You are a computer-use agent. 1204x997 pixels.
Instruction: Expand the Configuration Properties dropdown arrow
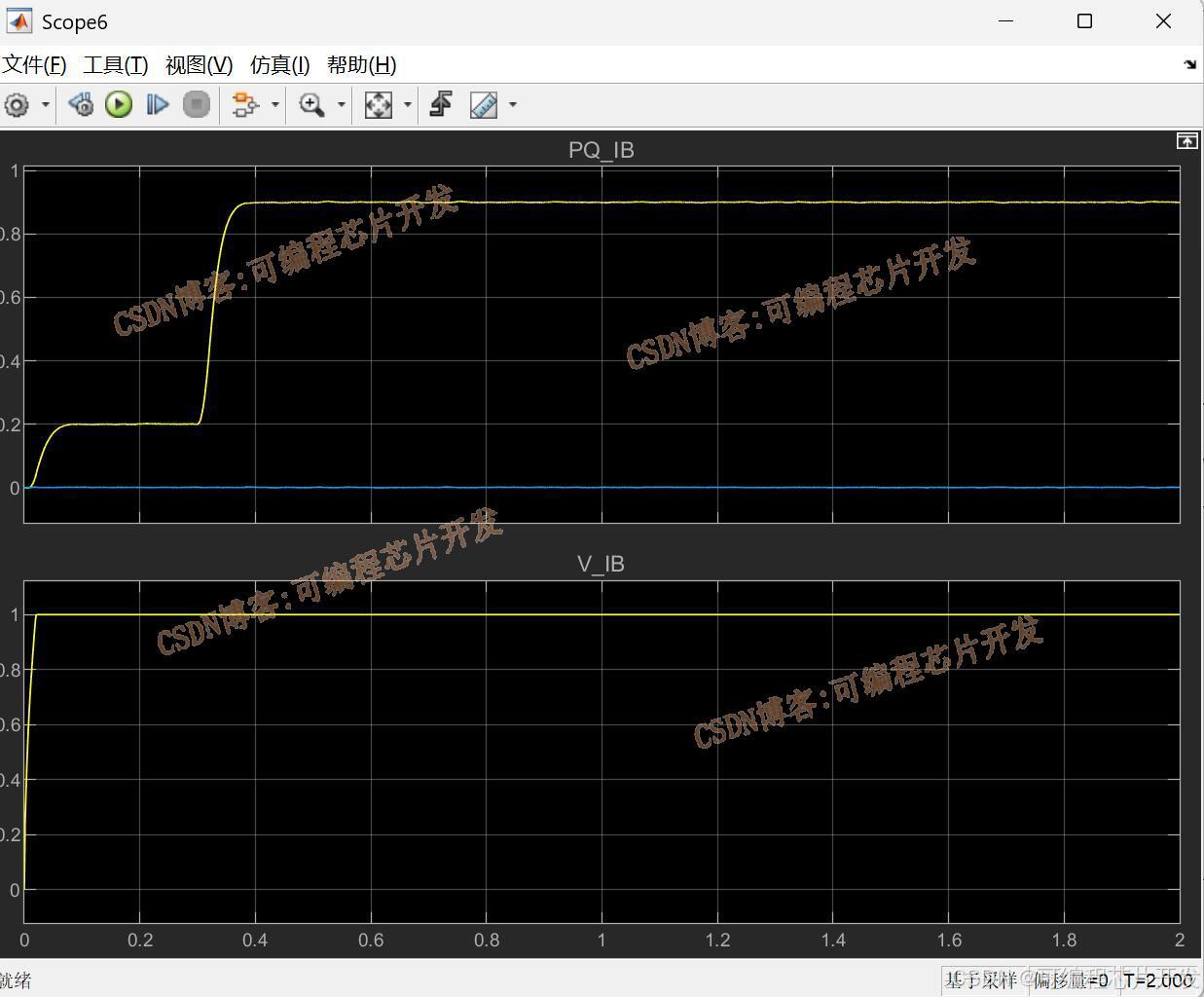(46, 104)
